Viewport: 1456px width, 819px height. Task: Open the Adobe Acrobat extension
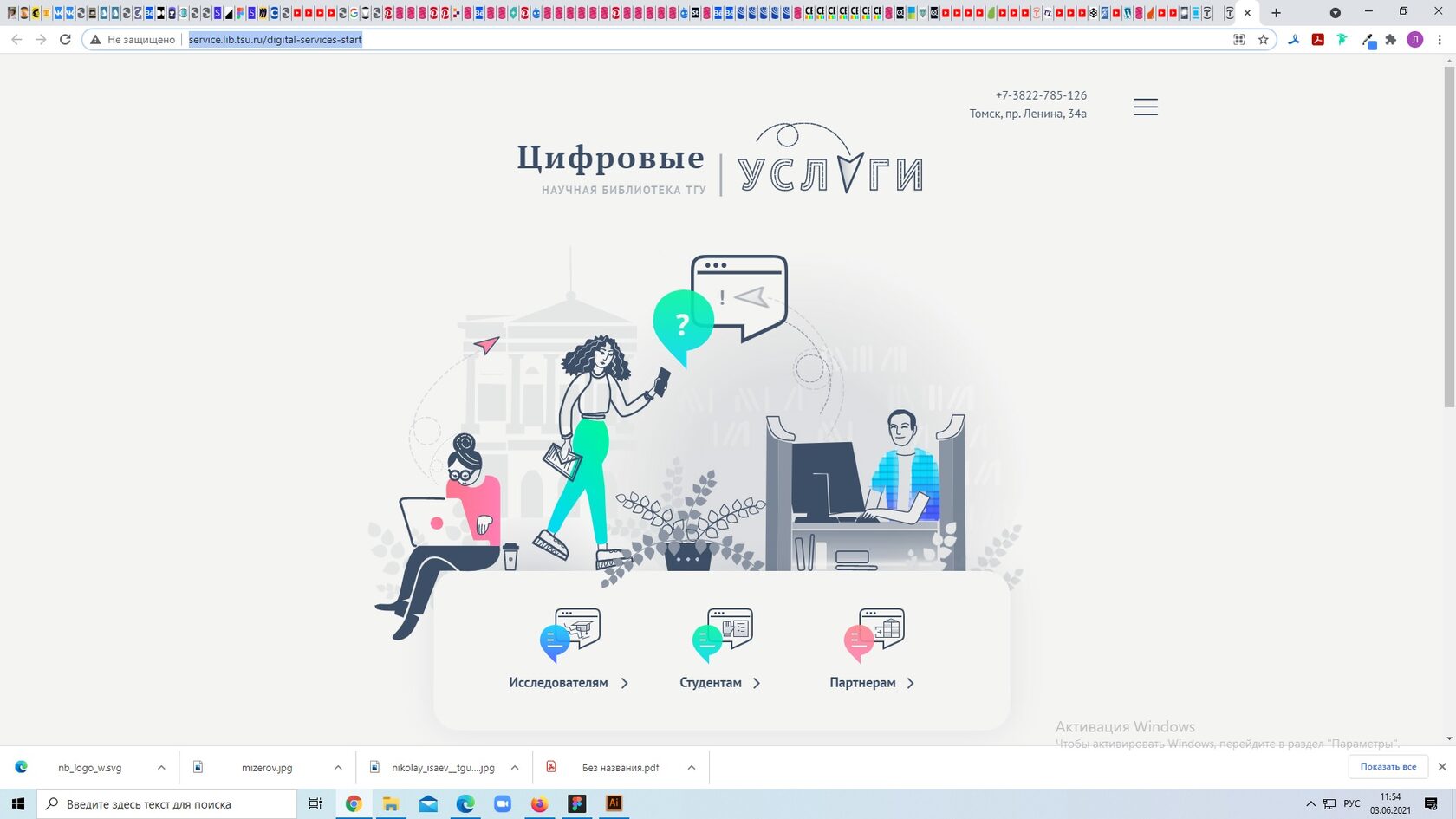point(1318,39)
